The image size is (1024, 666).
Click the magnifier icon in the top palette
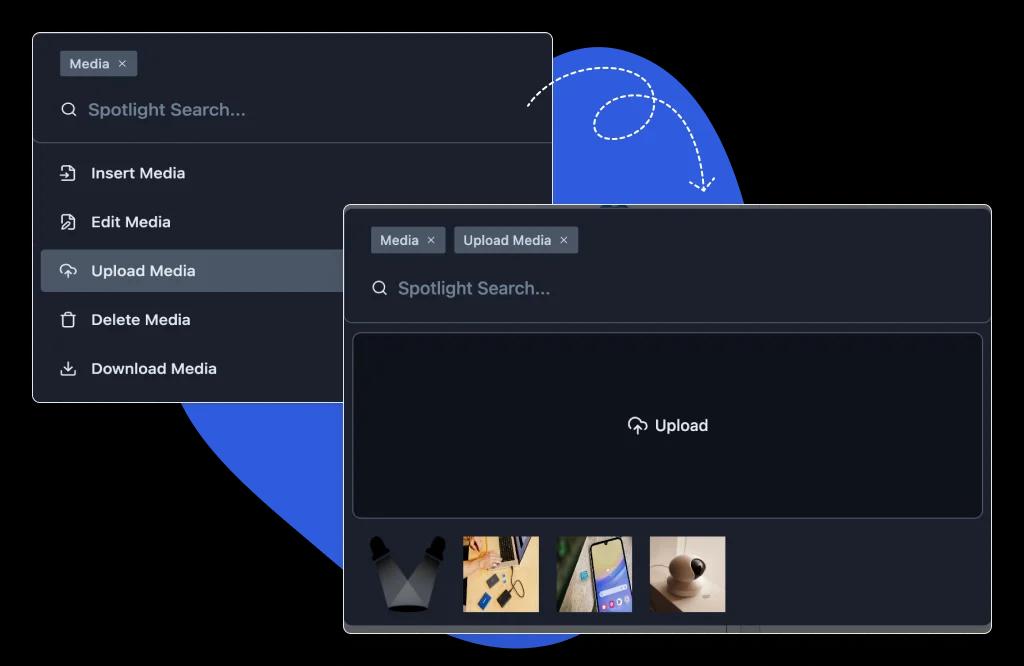[67, 109]
